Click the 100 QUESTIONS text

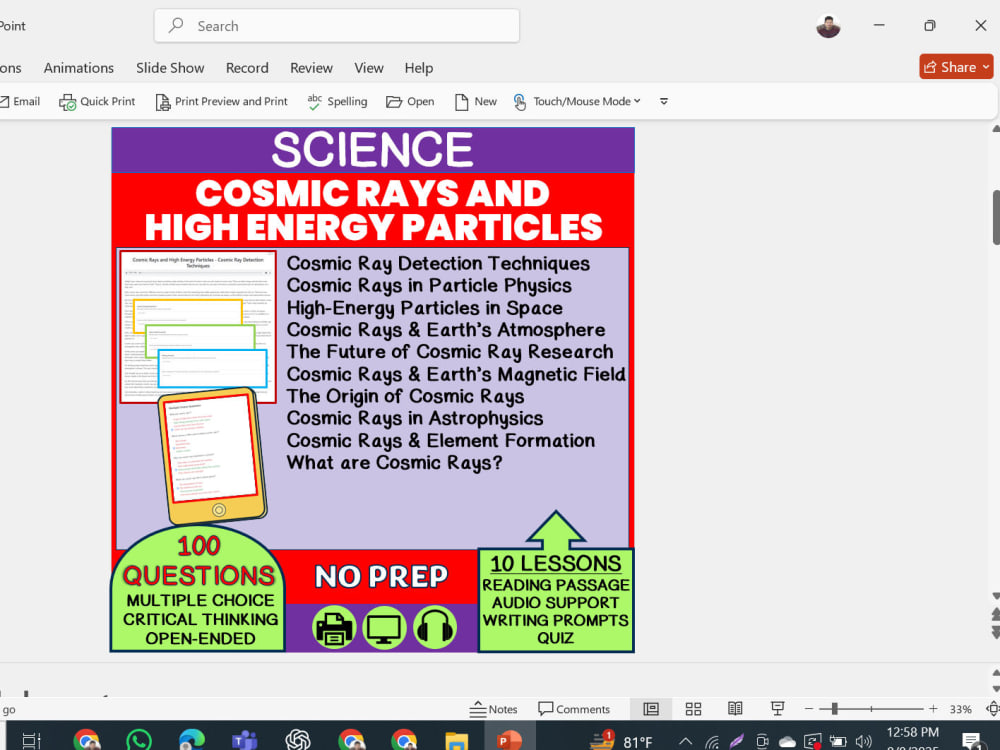(198, 561)
